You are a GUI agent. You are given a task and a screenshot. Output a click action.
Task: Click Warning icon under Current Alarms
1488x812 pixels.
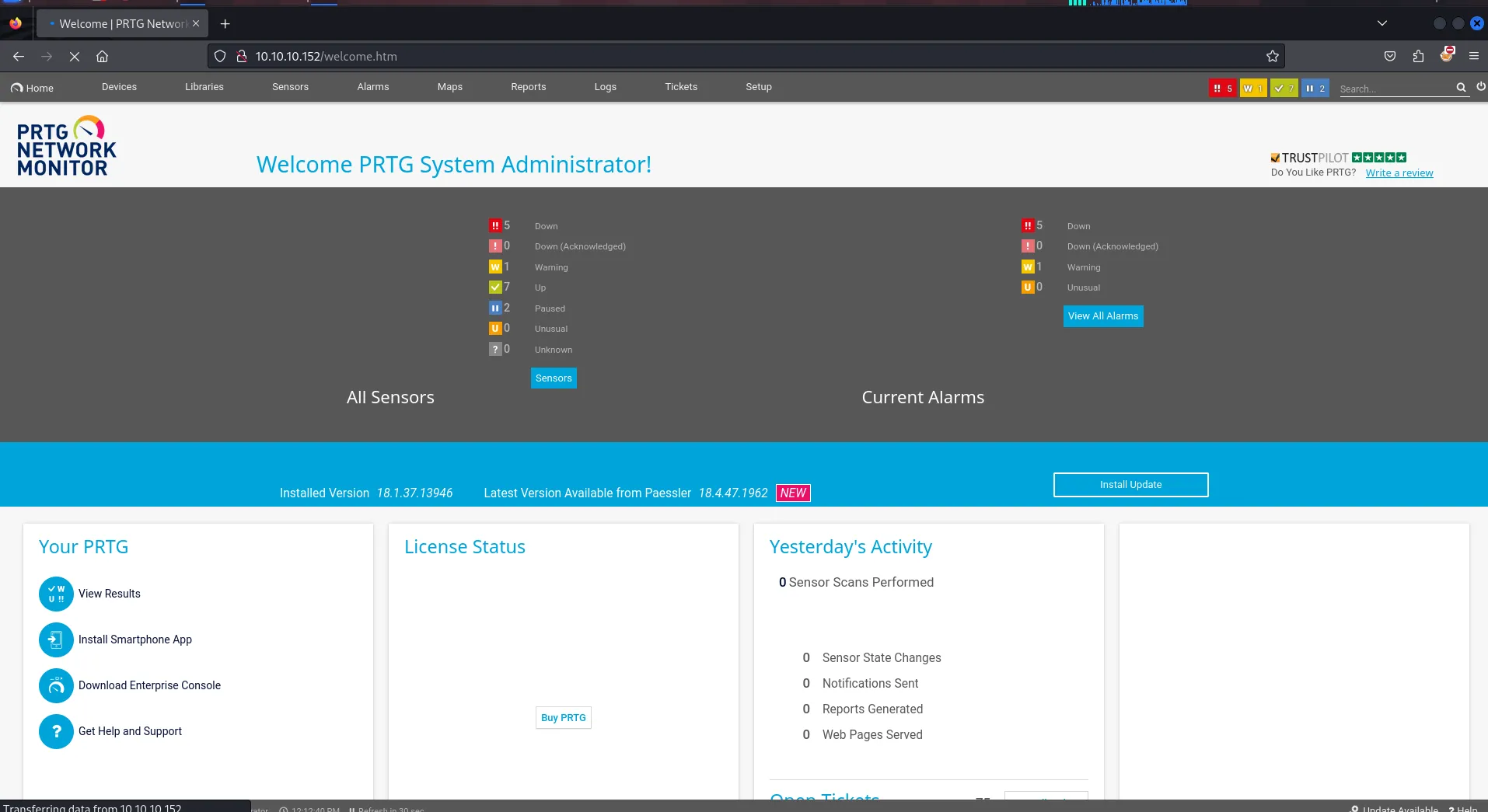click(x=1028, y=267)
